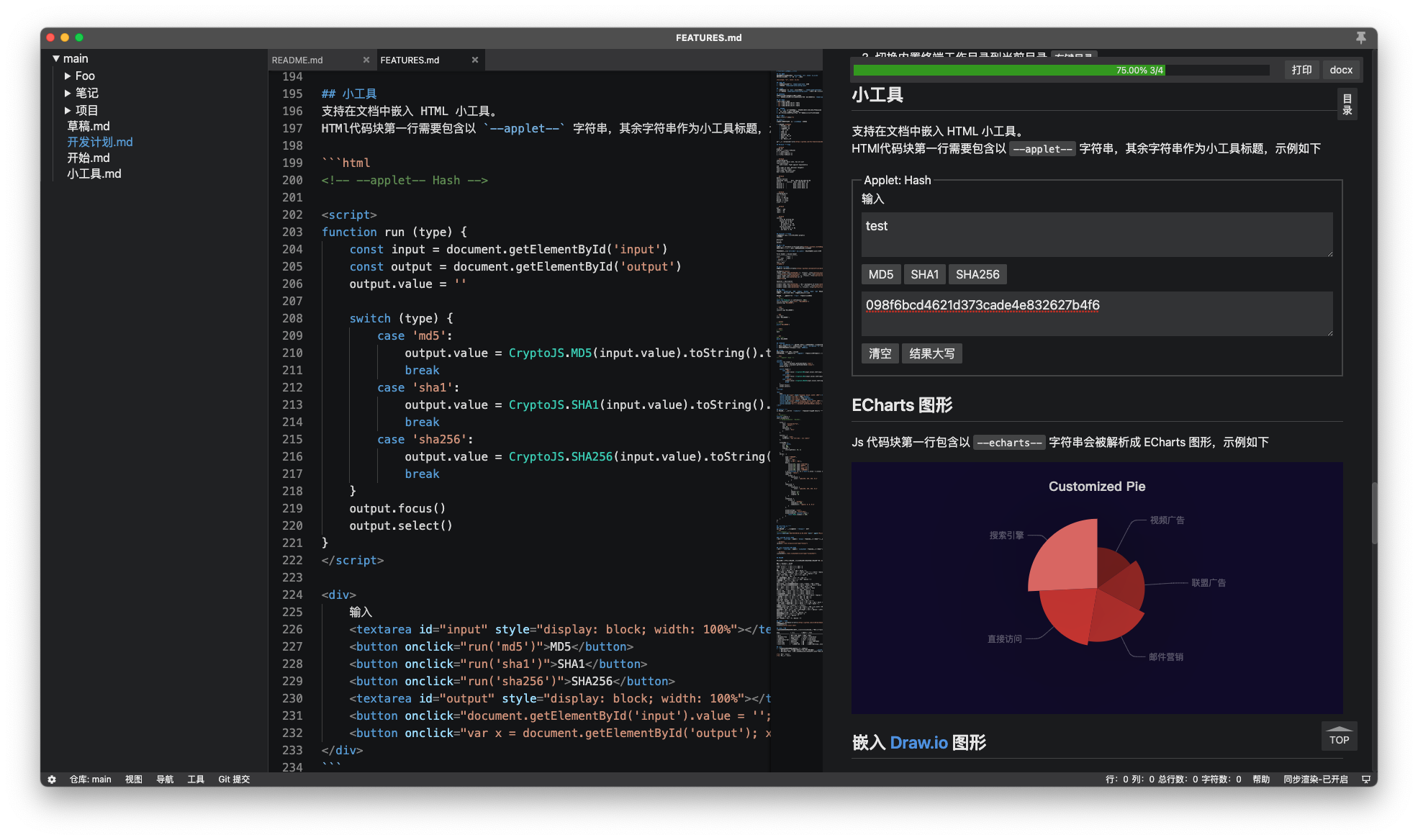This screenshot has width=1418, height=840.
Task: Compute hash with SHA256 button
Action: 977,274
